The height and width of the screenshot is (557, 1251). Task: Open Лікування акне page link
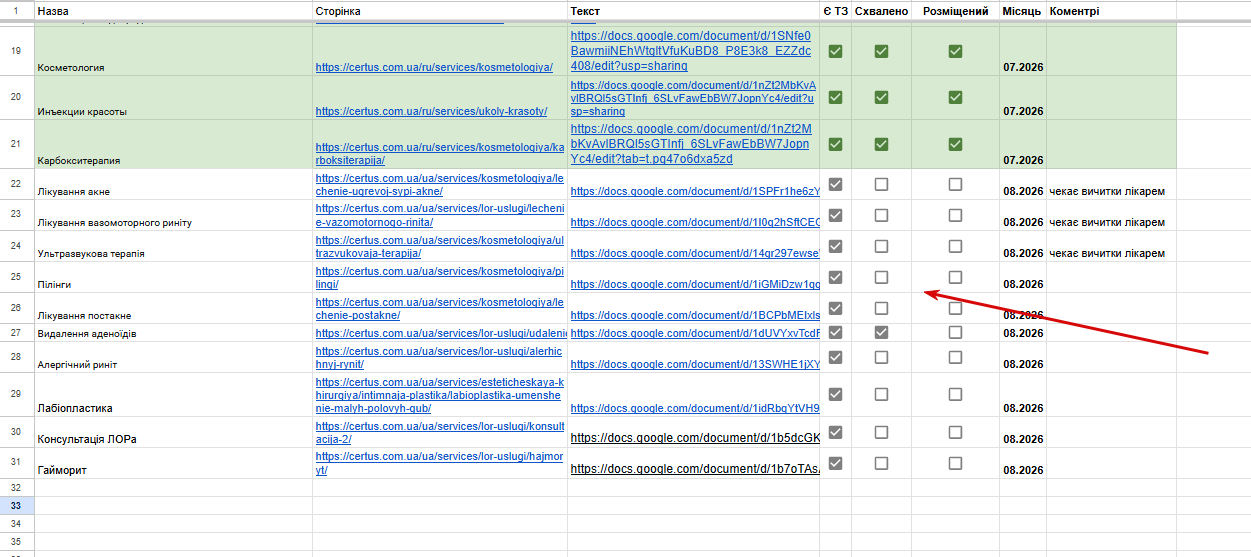click(440, 185)
